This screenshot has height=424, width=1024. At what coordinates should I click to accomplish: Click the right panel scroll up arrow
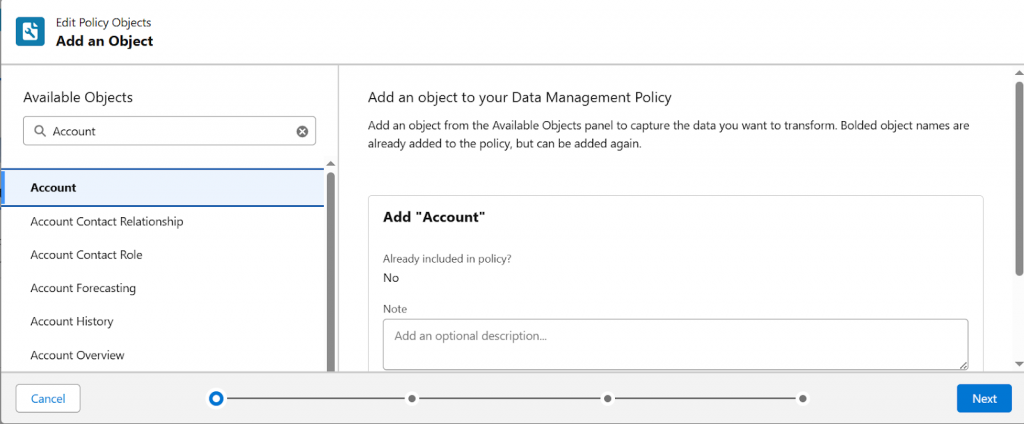click(x=1018, y=73)
